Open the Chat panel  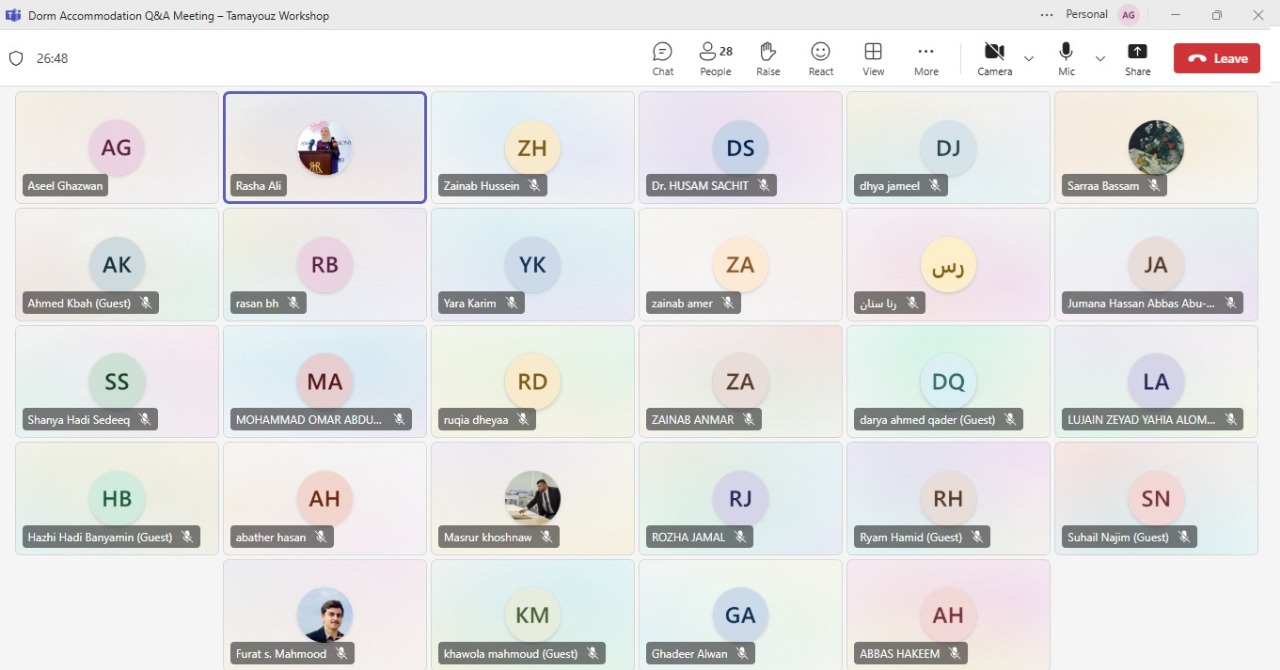662,58
